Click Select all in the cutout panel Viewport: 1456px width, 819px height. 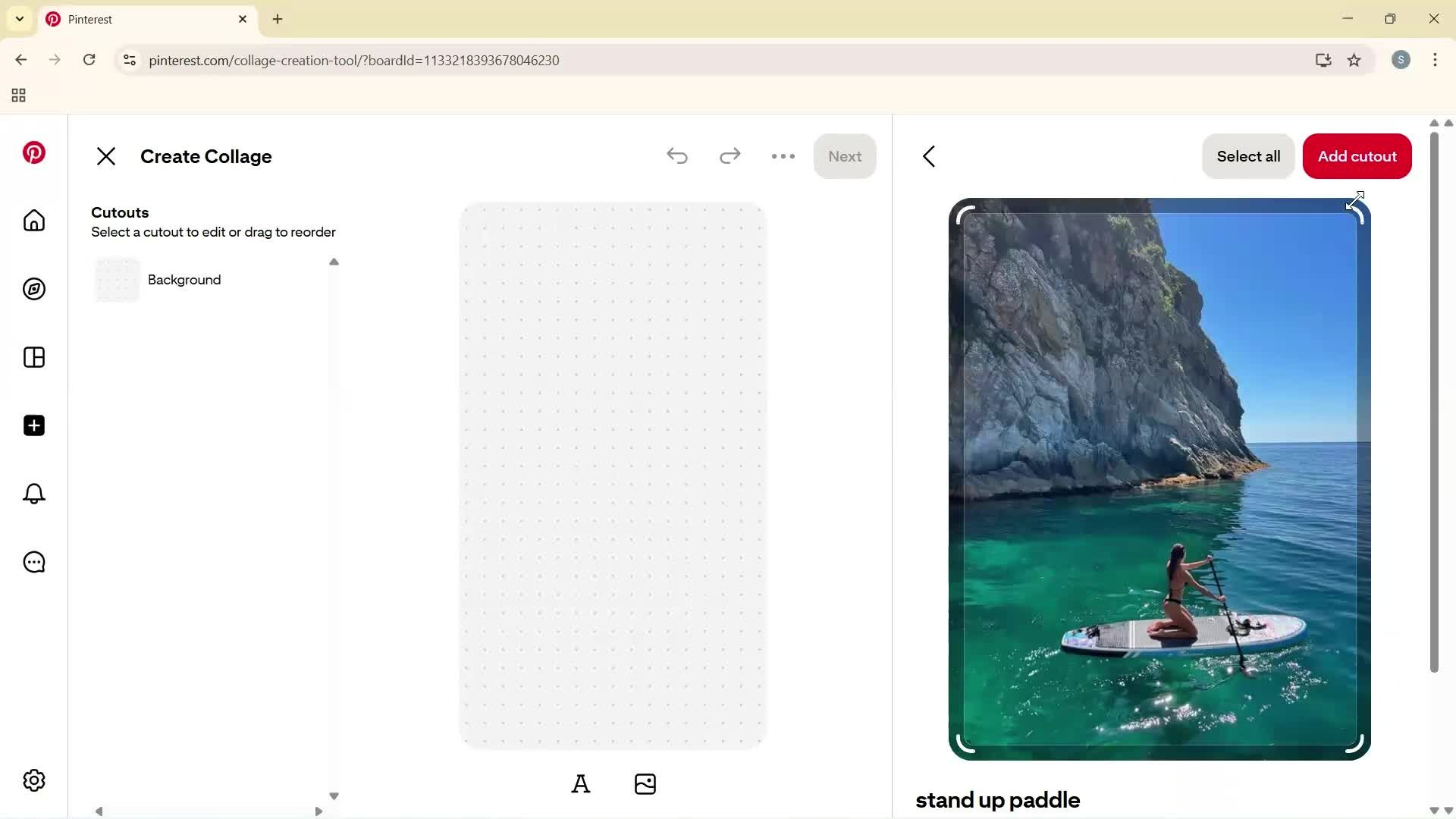coord(1248,156)
